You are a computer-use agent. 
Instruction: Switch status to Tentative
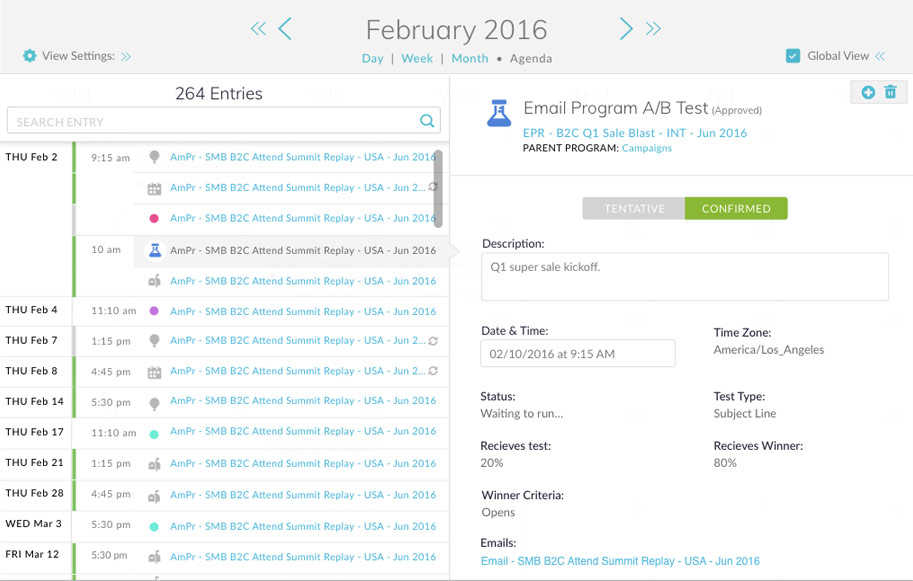[634, 209]
